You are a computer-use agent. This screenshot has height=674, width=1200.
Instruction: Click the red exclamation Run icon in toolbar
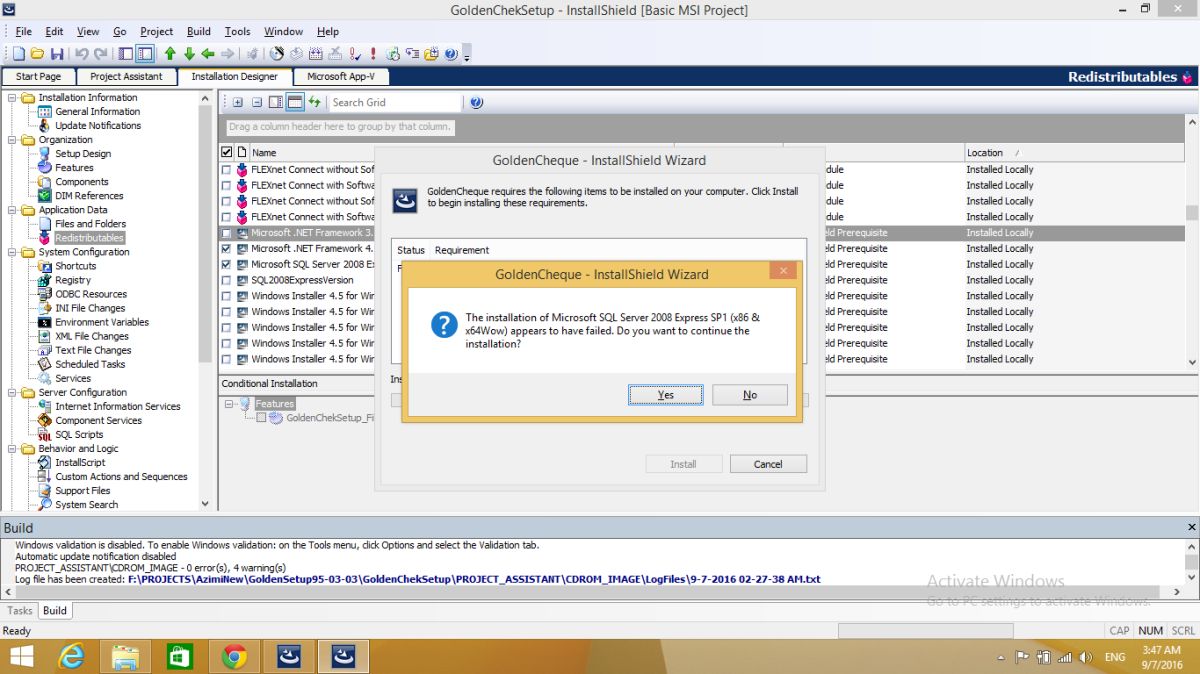373,54
